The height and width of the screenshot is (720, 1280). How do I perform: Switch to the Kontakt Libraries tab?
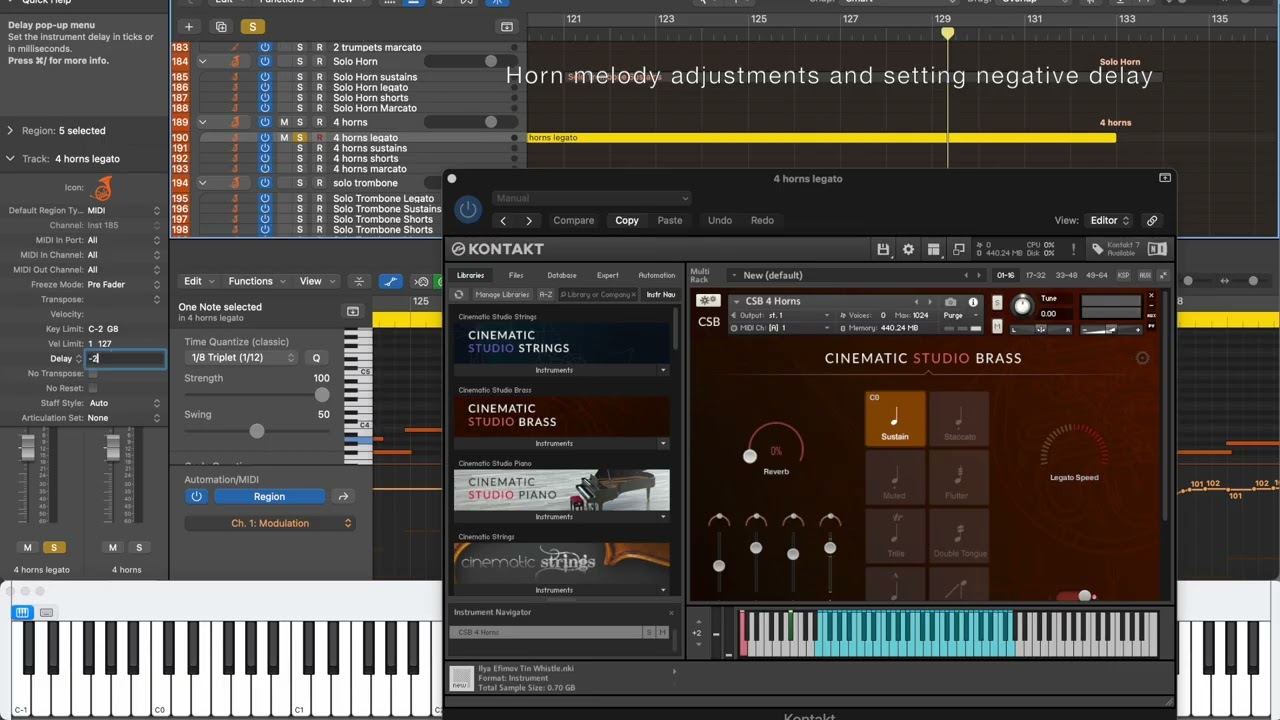click(470, 275)
